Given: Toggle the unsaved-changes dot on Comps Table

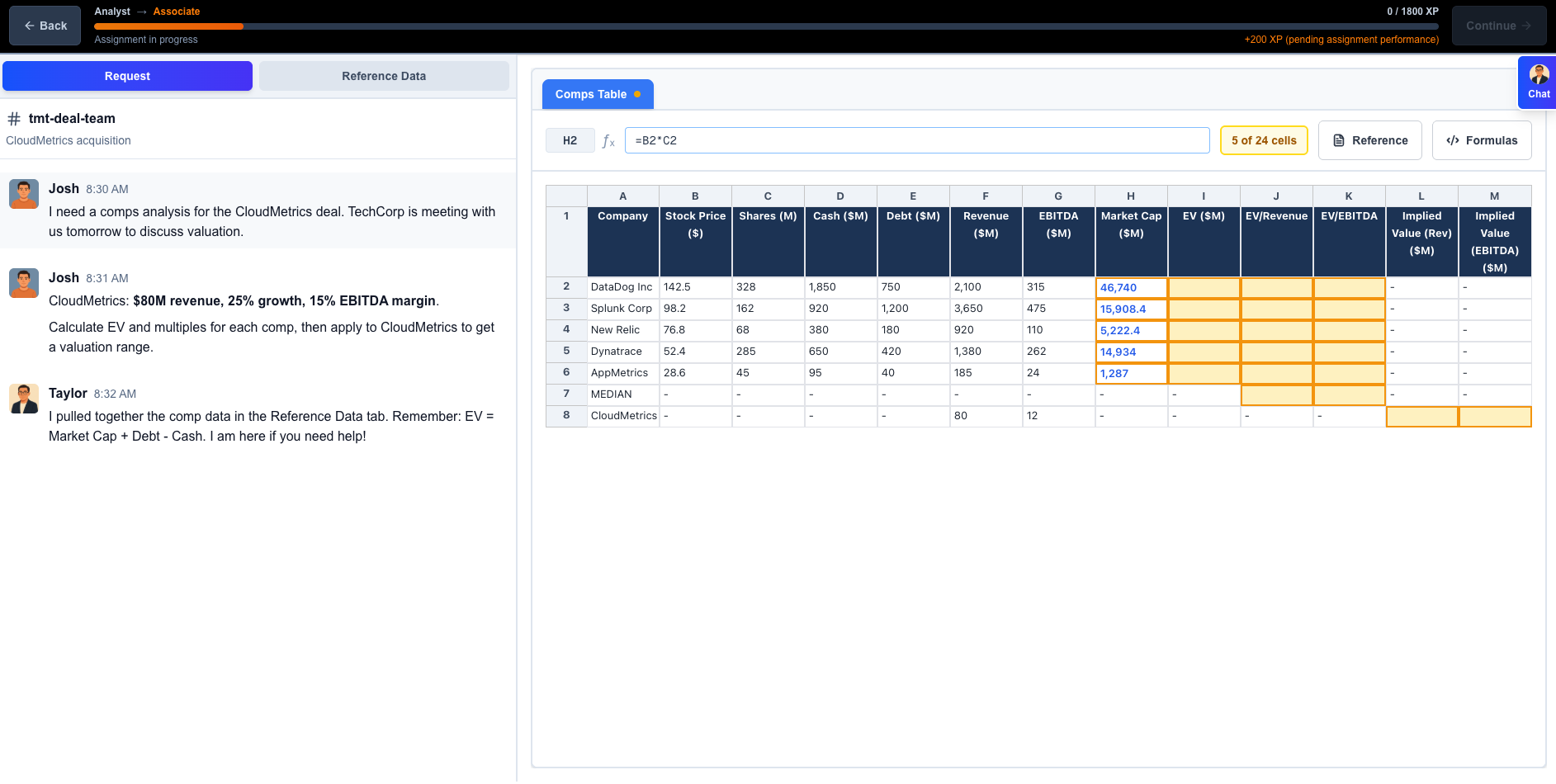Looking at the screenshot, I should pos(637,94).
